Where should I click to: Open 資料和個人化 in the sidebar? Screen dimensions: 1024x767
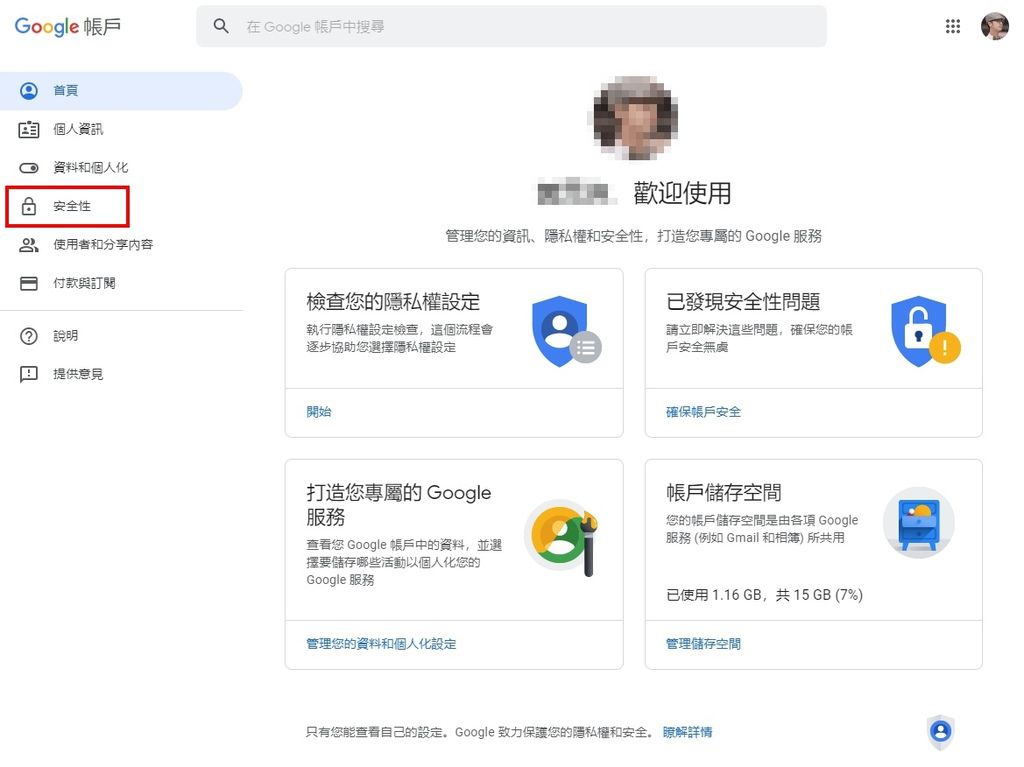pos(121,168)
